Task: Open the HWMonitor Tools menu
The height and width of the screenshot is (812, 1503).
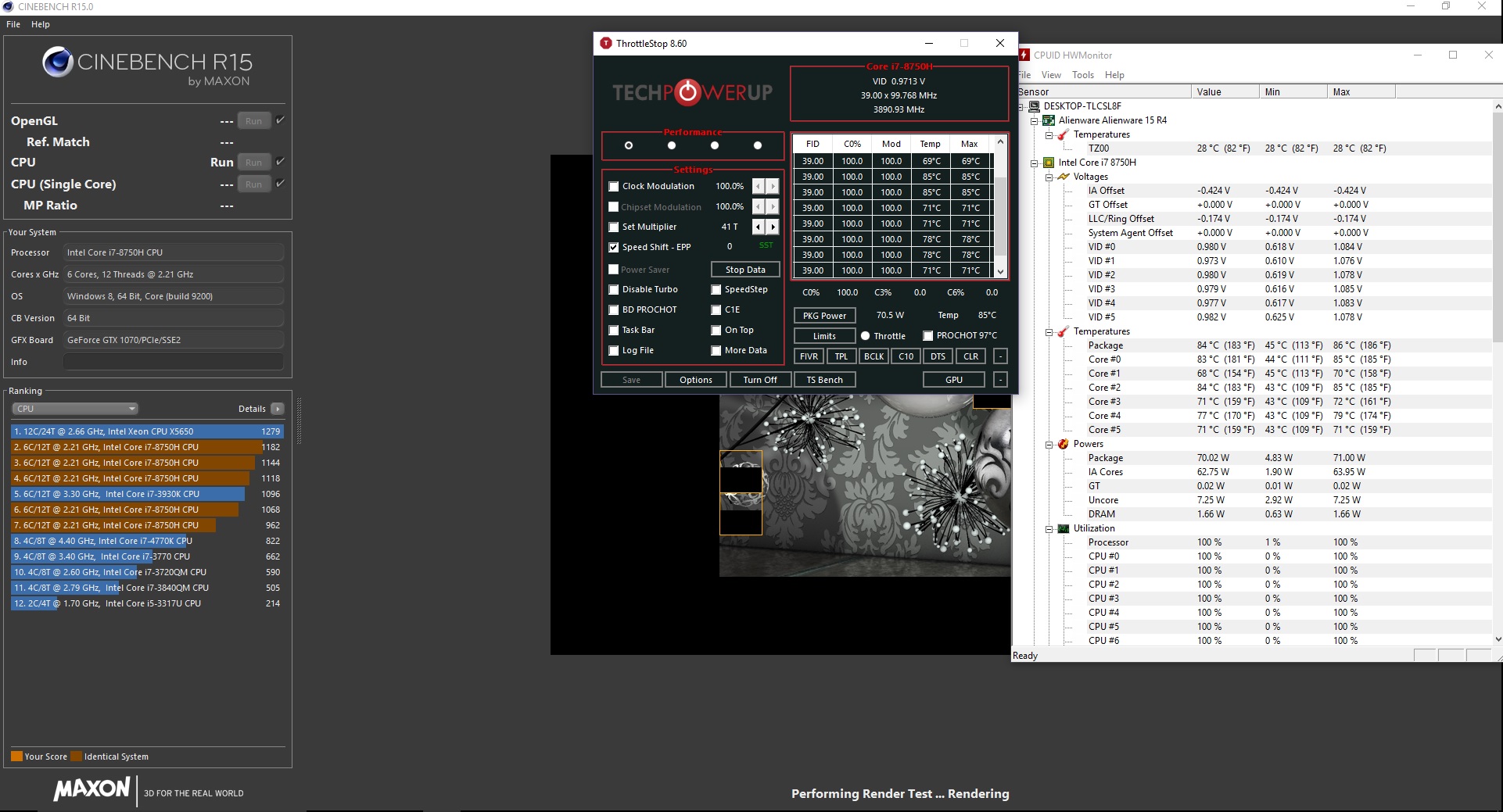Action: pos(1083,75)
